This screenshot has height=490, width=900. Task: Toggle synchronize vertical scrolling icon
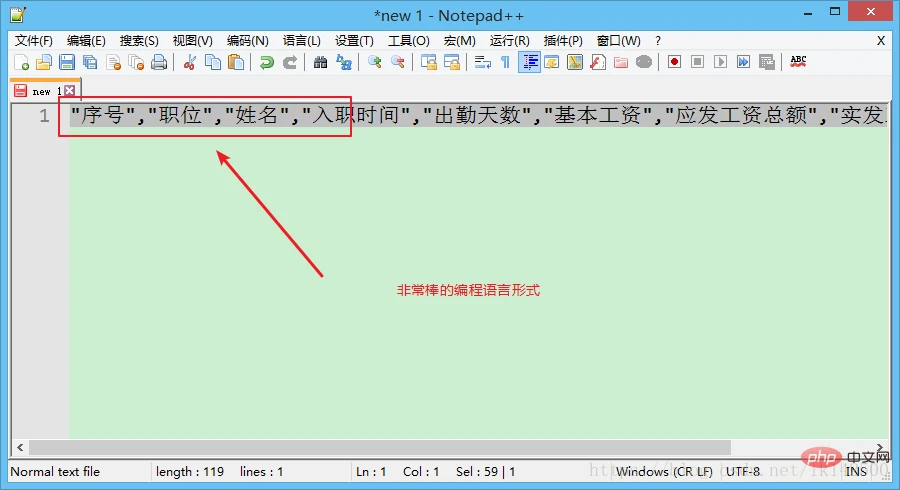429,62
